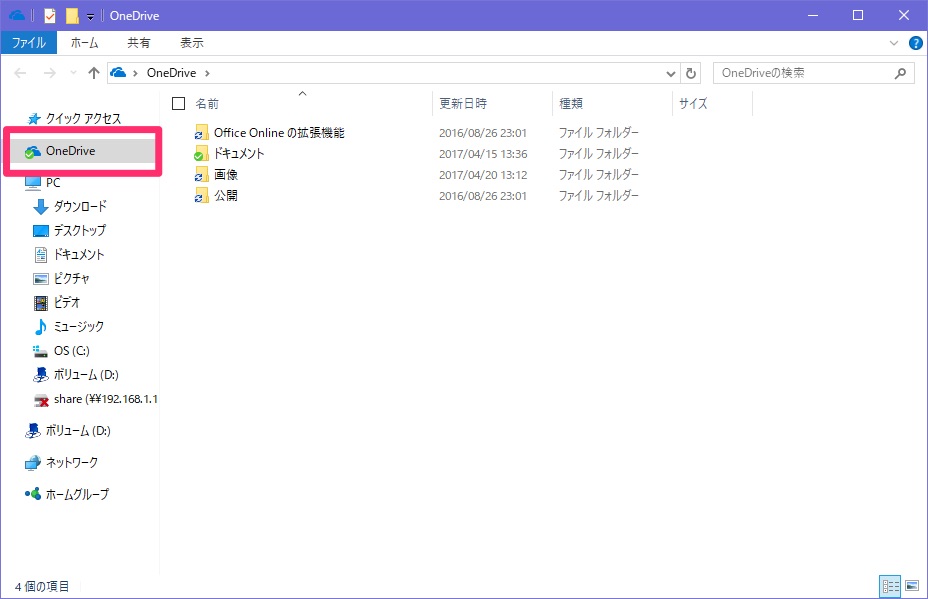Select the 画像 folder icon
928x599 pixels.
(x=202, y=175)
